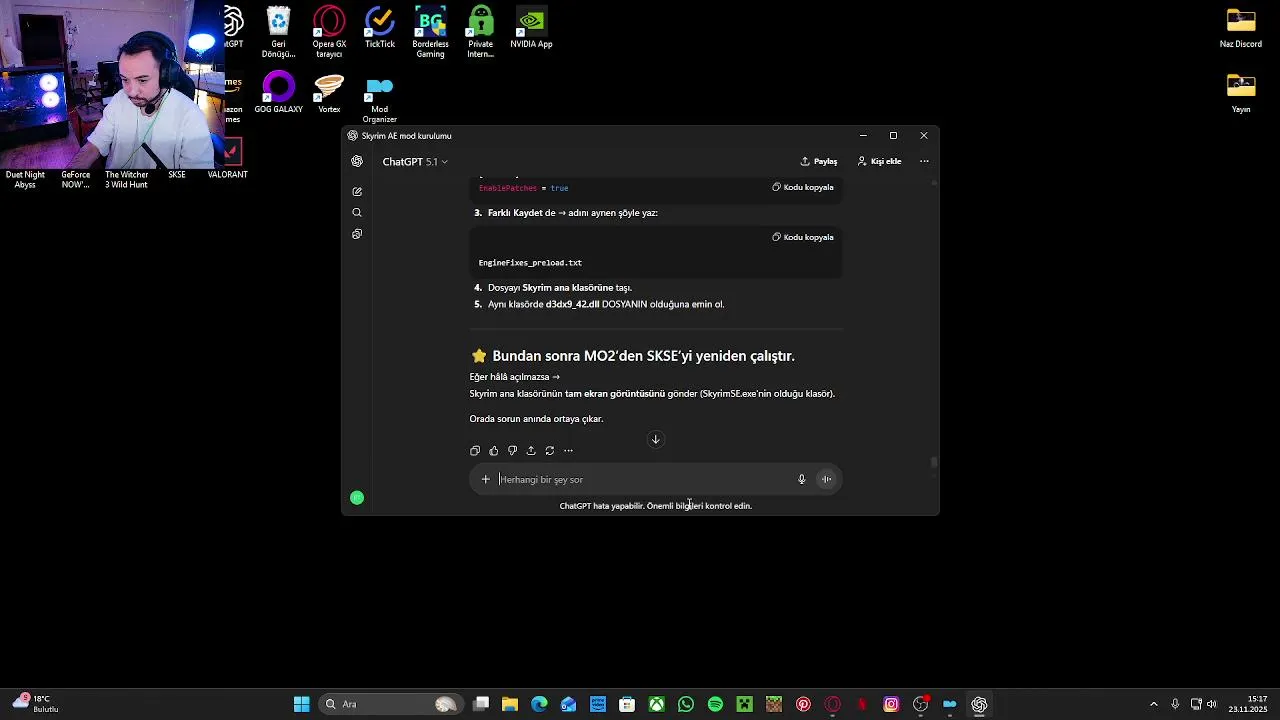Viewport: 1280px width, 720px height.
Task: Open WhatsApp from taskbar
Action: [686, 704]
